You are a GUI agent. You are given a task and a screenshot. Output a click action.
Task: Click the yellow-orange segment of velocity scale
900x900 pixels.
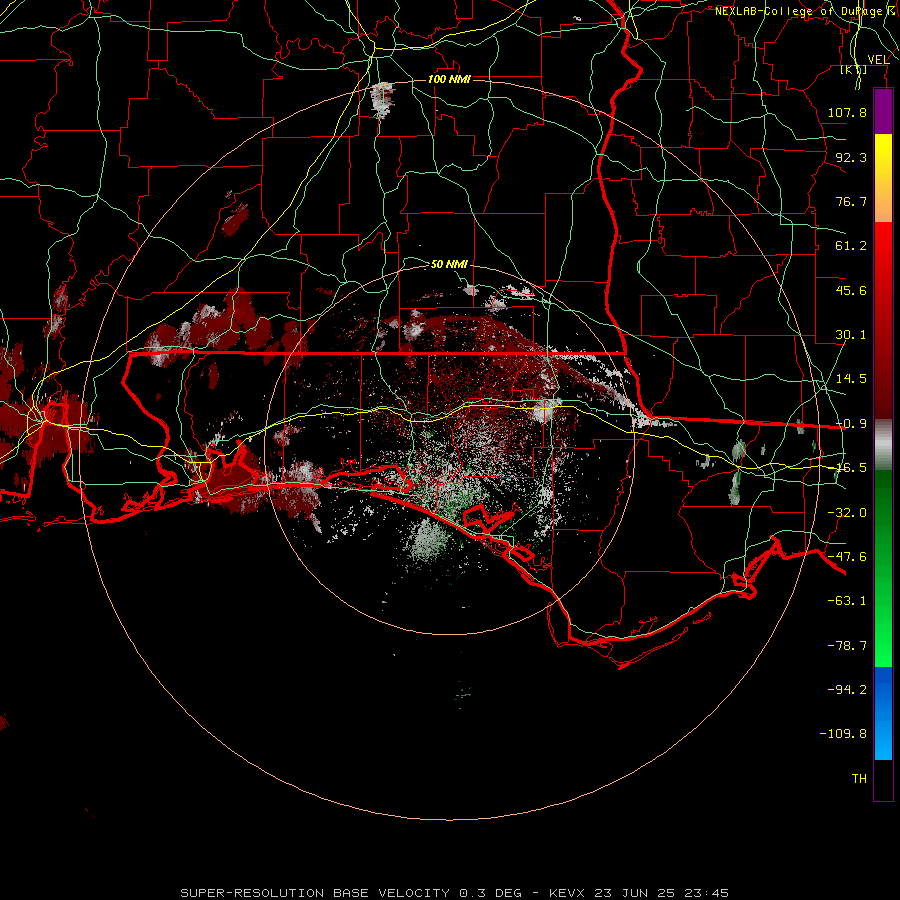coord(883,178)
